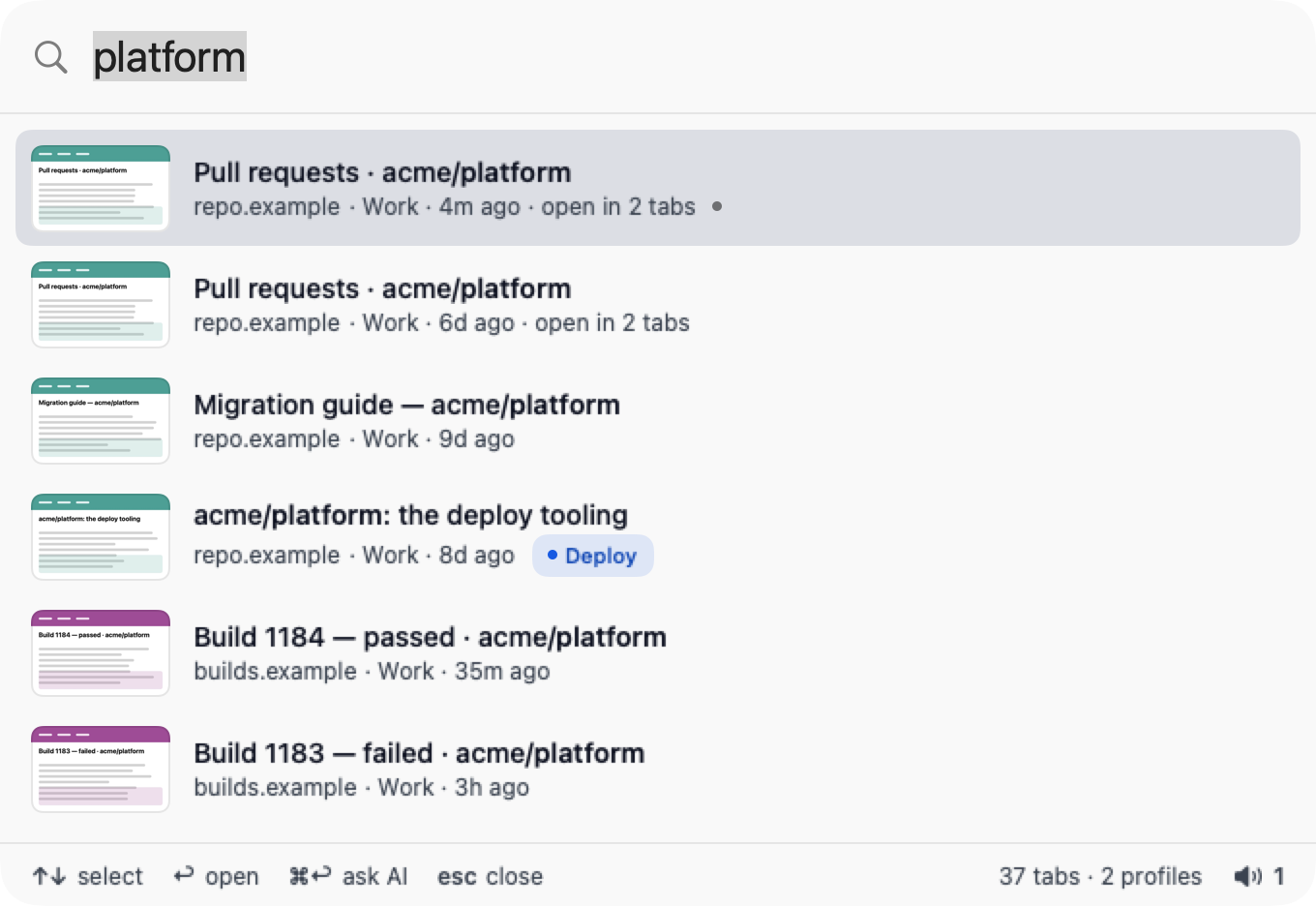Click the thumbnail of the 4m ago Pull requests
Screen dimensions: 1316x906
[x=101, y=188]
